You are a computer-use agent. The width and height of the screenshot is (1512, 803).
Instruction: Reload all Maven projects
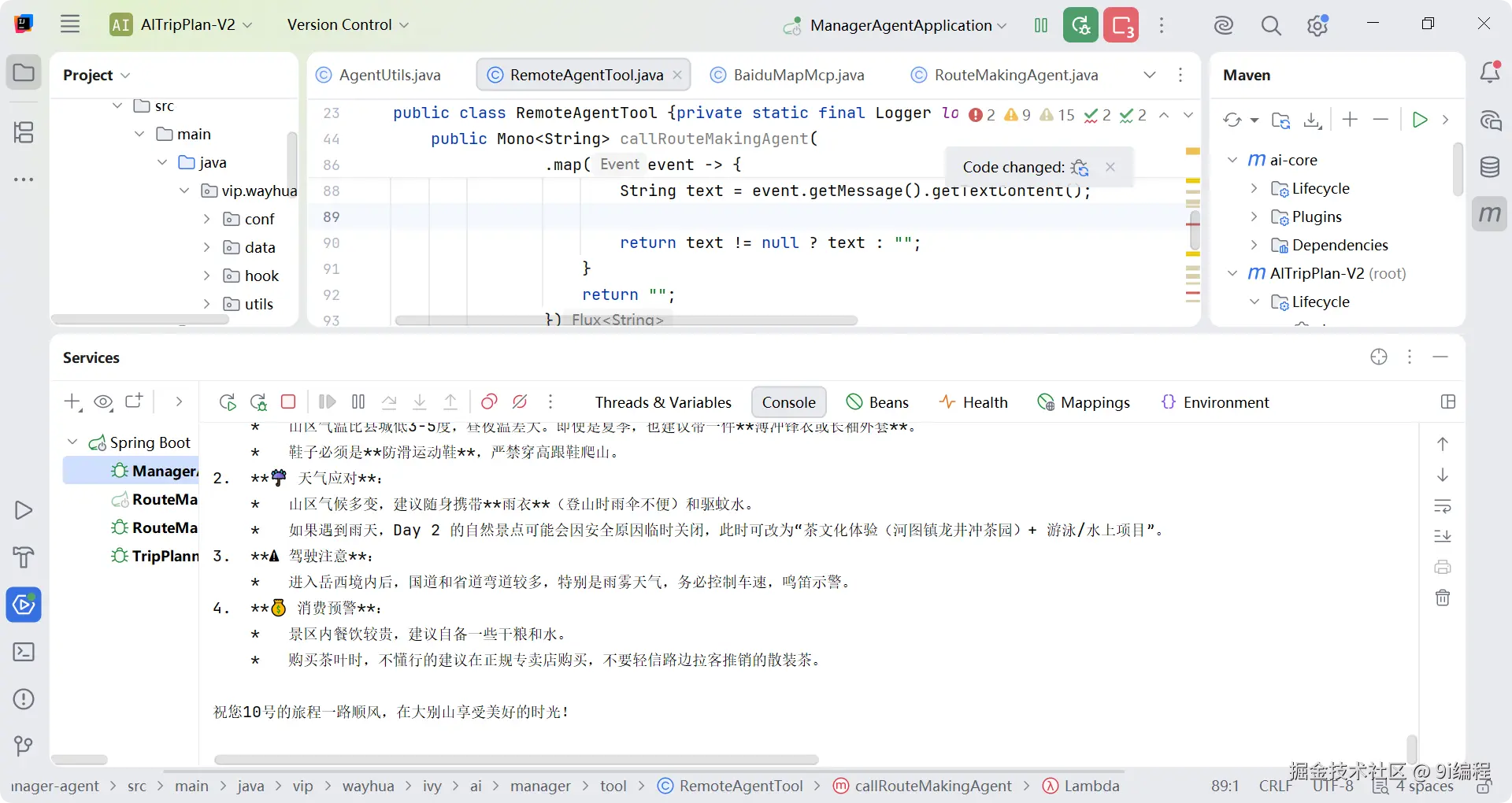tap(1232, 120)
